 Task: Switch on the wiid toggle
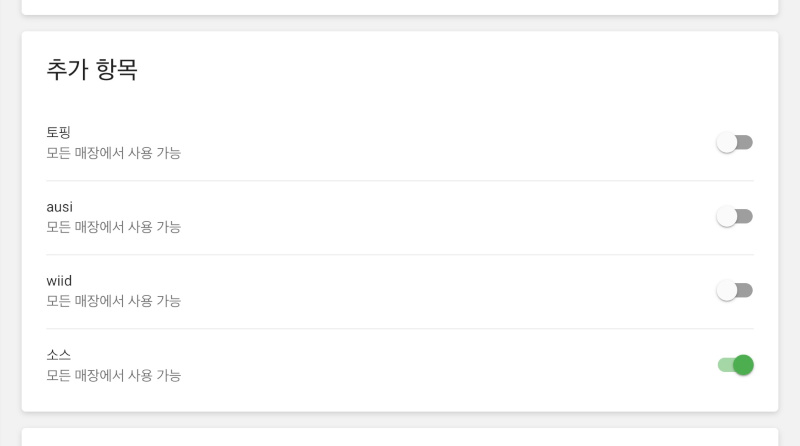click(x=734, y=291)
